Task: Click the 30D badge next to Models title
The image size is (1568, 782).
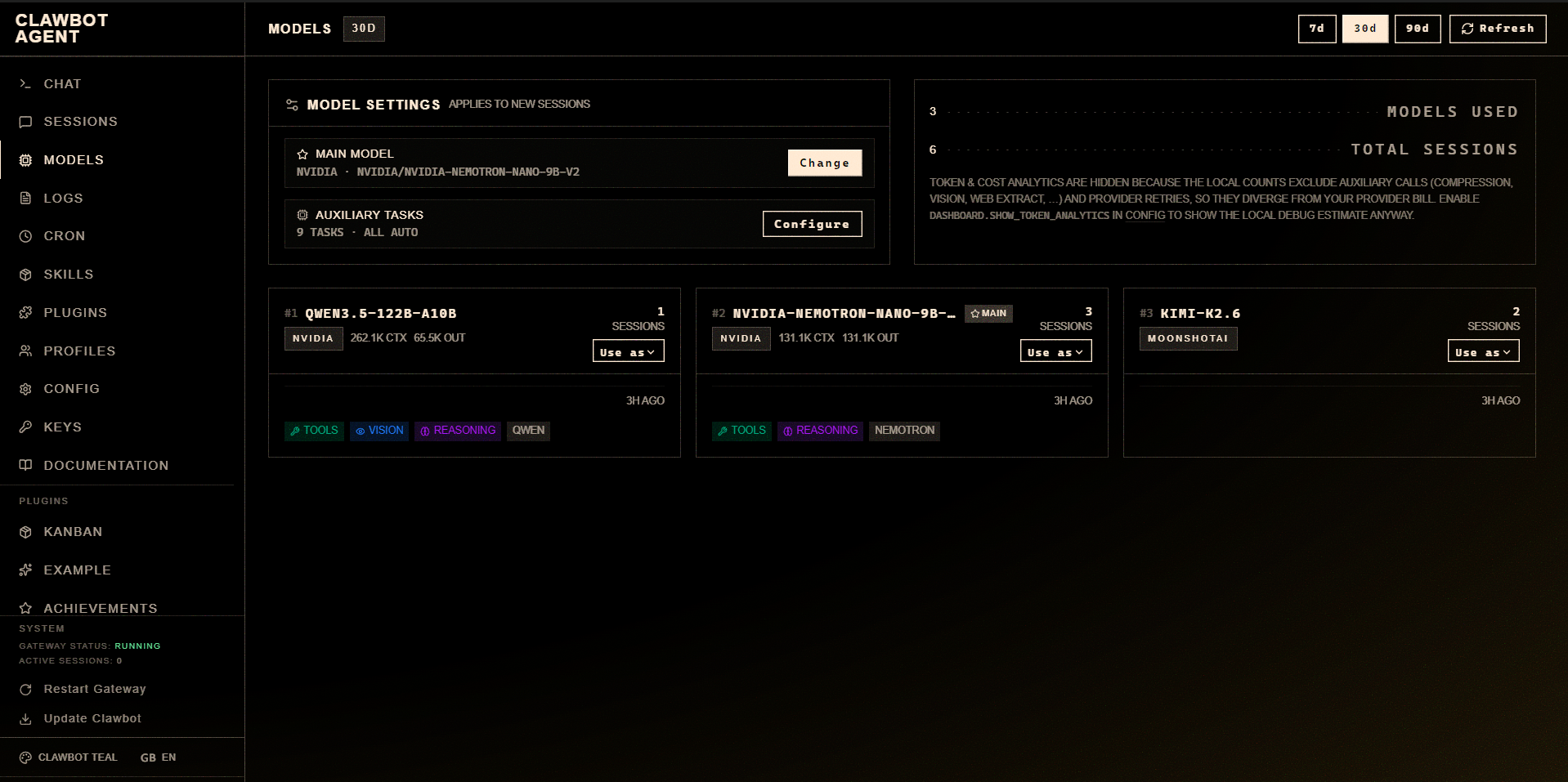Action: pyautogui.click(x=364, y=29)
